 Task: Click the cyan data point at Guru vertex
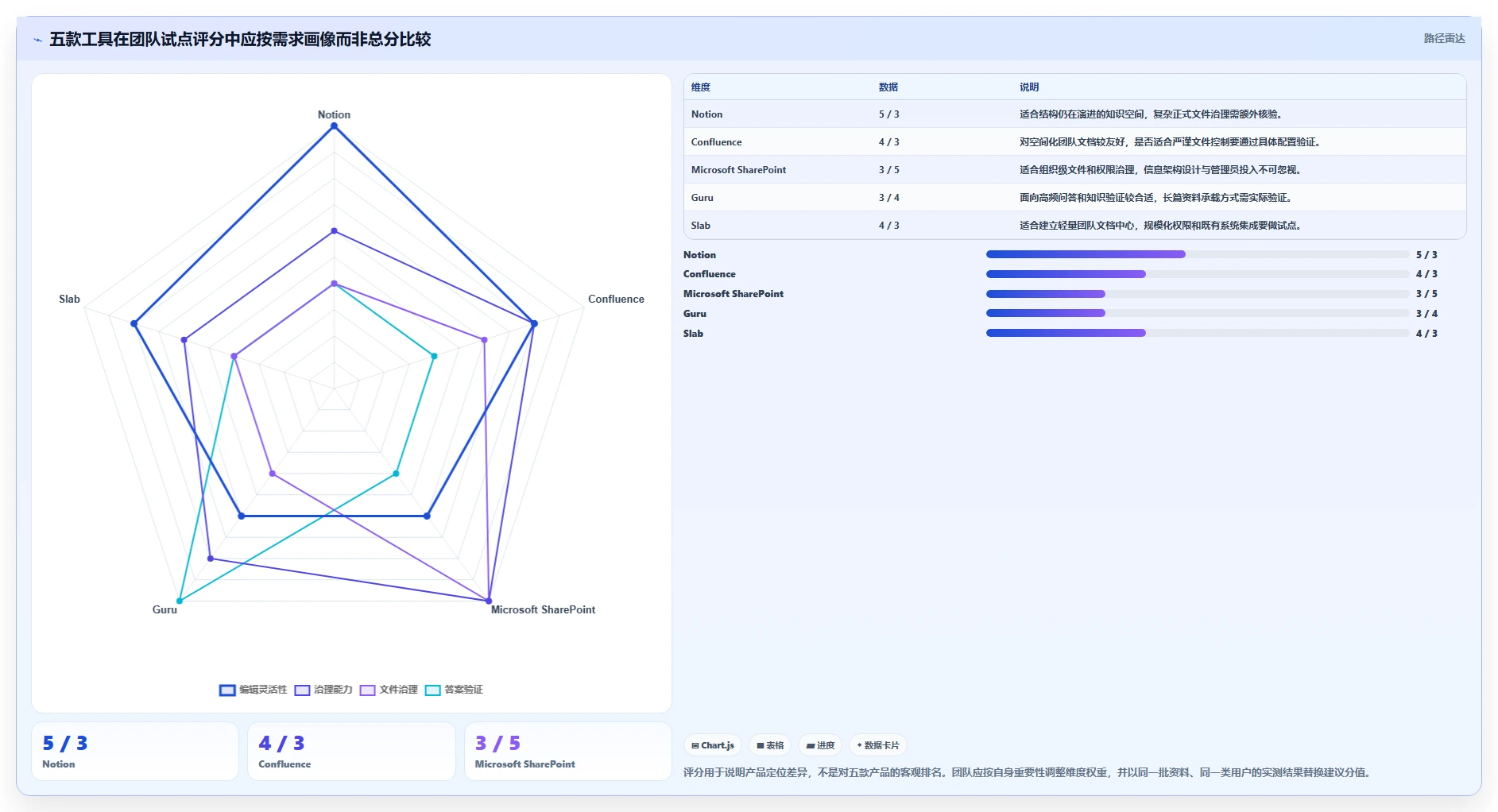coord(180,601)
